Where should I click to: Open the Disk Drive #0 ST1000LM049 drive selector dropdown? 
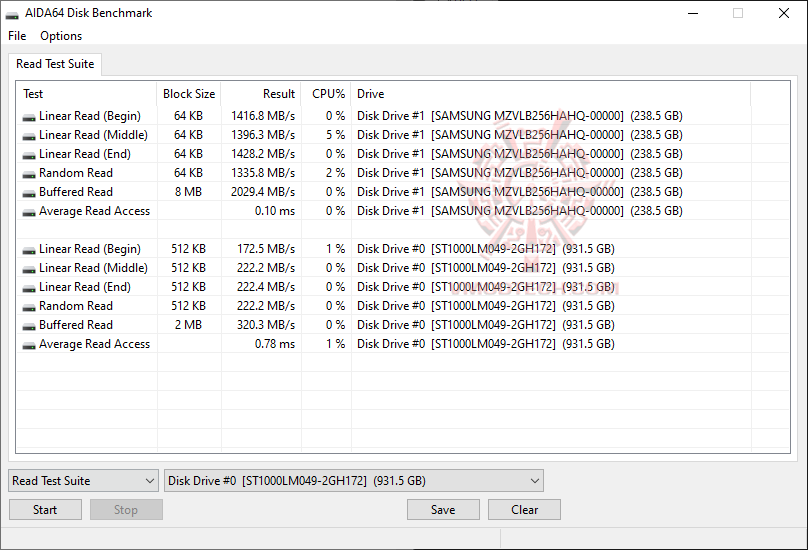(354, 480)
